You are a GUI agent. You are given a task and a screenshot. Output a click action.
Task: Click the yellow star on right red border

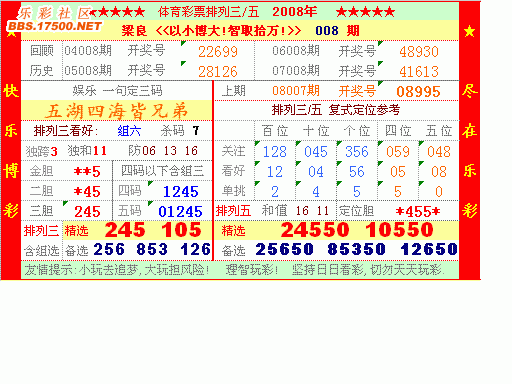coord(469,31)
